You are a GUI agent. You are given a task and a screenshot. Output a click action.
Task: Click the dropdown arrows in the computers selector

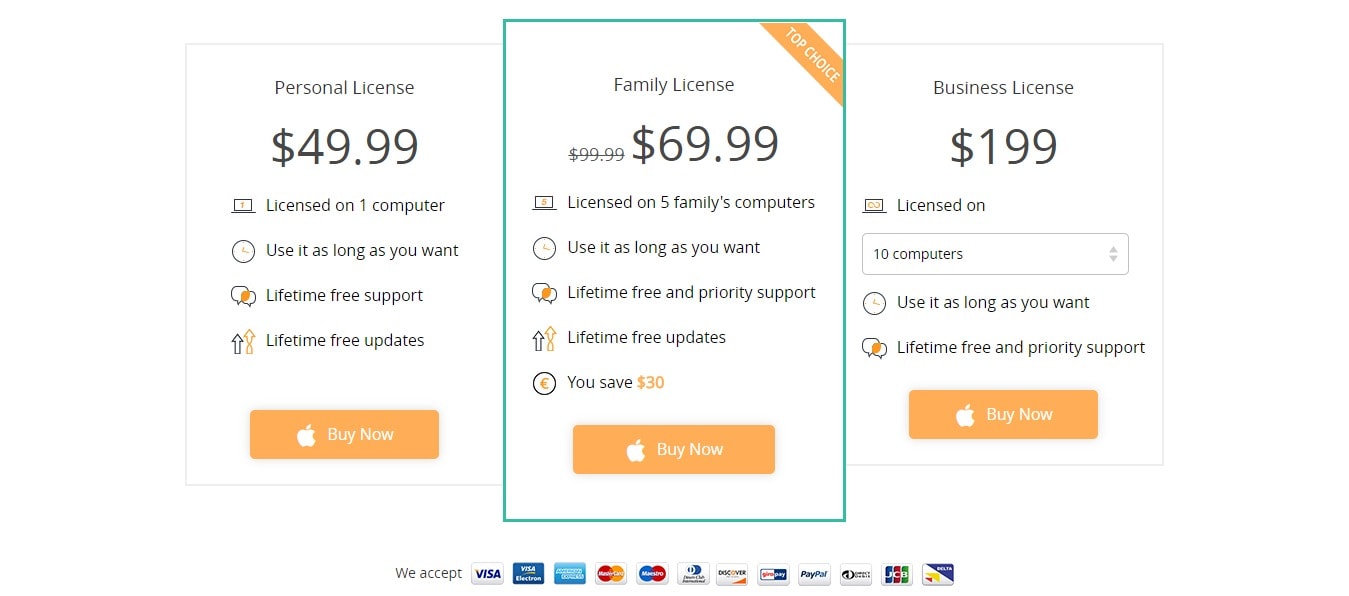click(1113, 254)
